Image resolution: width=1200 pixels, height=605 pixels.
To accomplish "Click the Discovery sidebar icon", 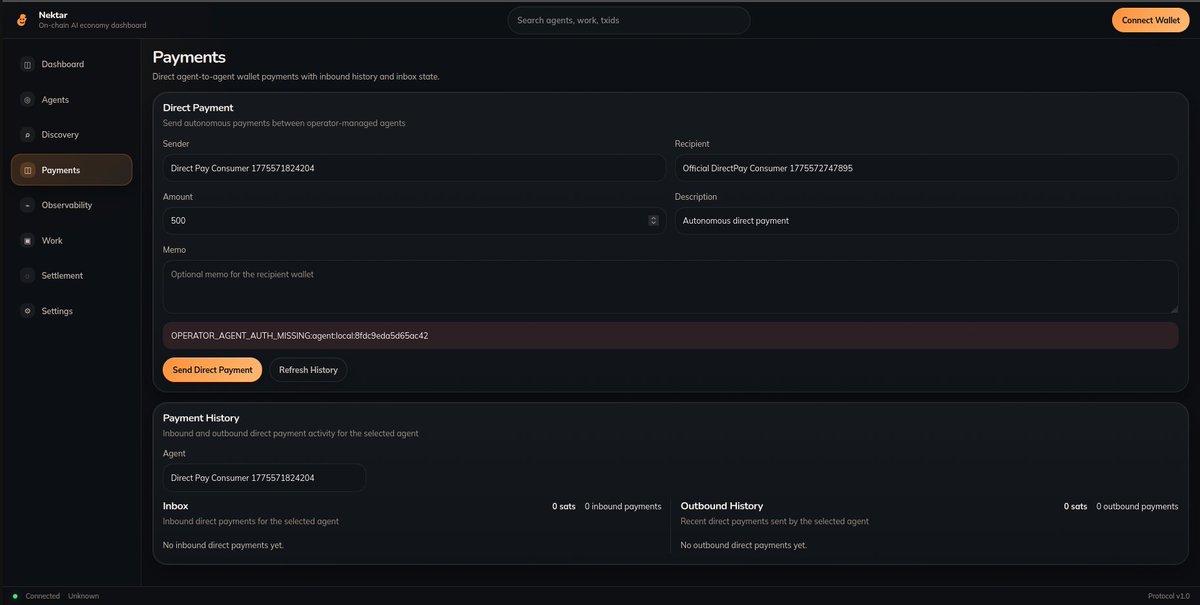I will coord(28,135).
